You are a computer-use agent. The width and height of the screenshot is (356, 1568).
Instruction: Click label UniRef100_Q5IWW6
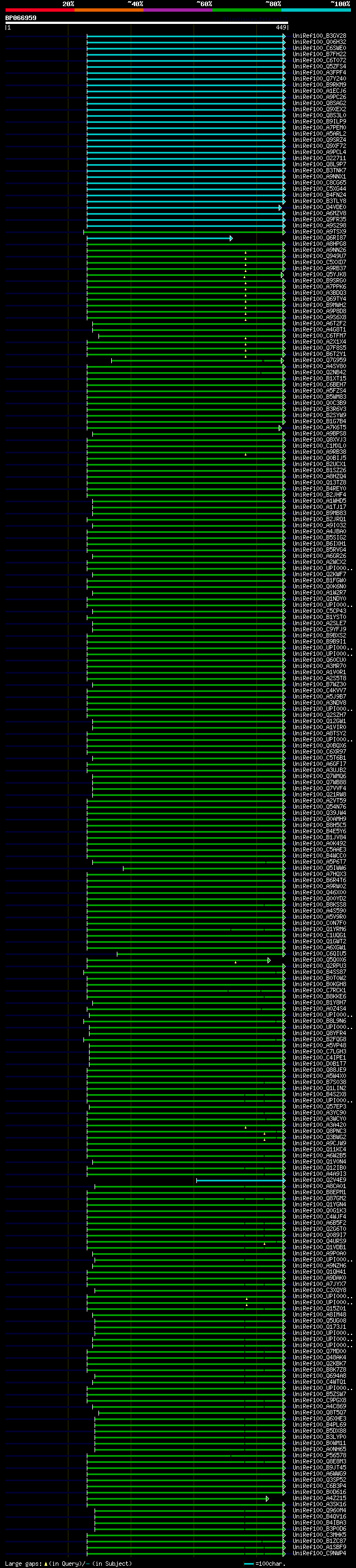[319, 868]
